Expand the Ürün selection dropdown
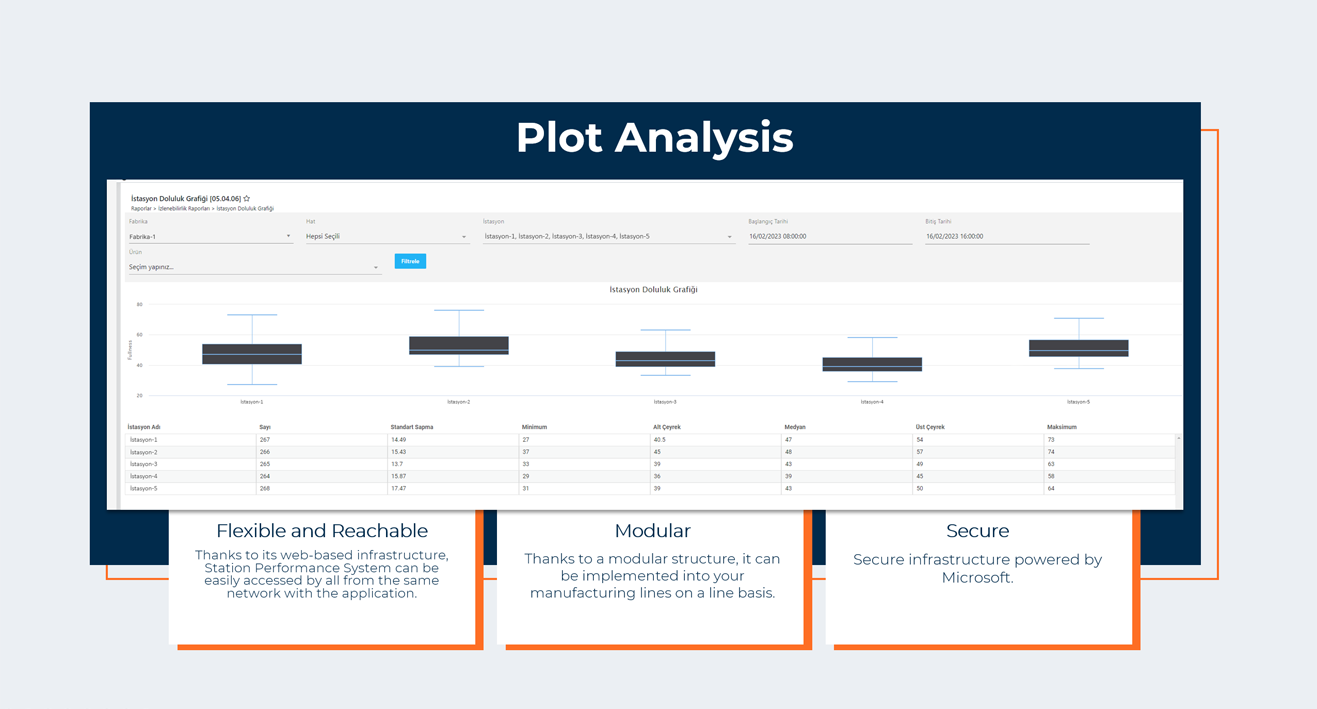 (x=253, y=267)
